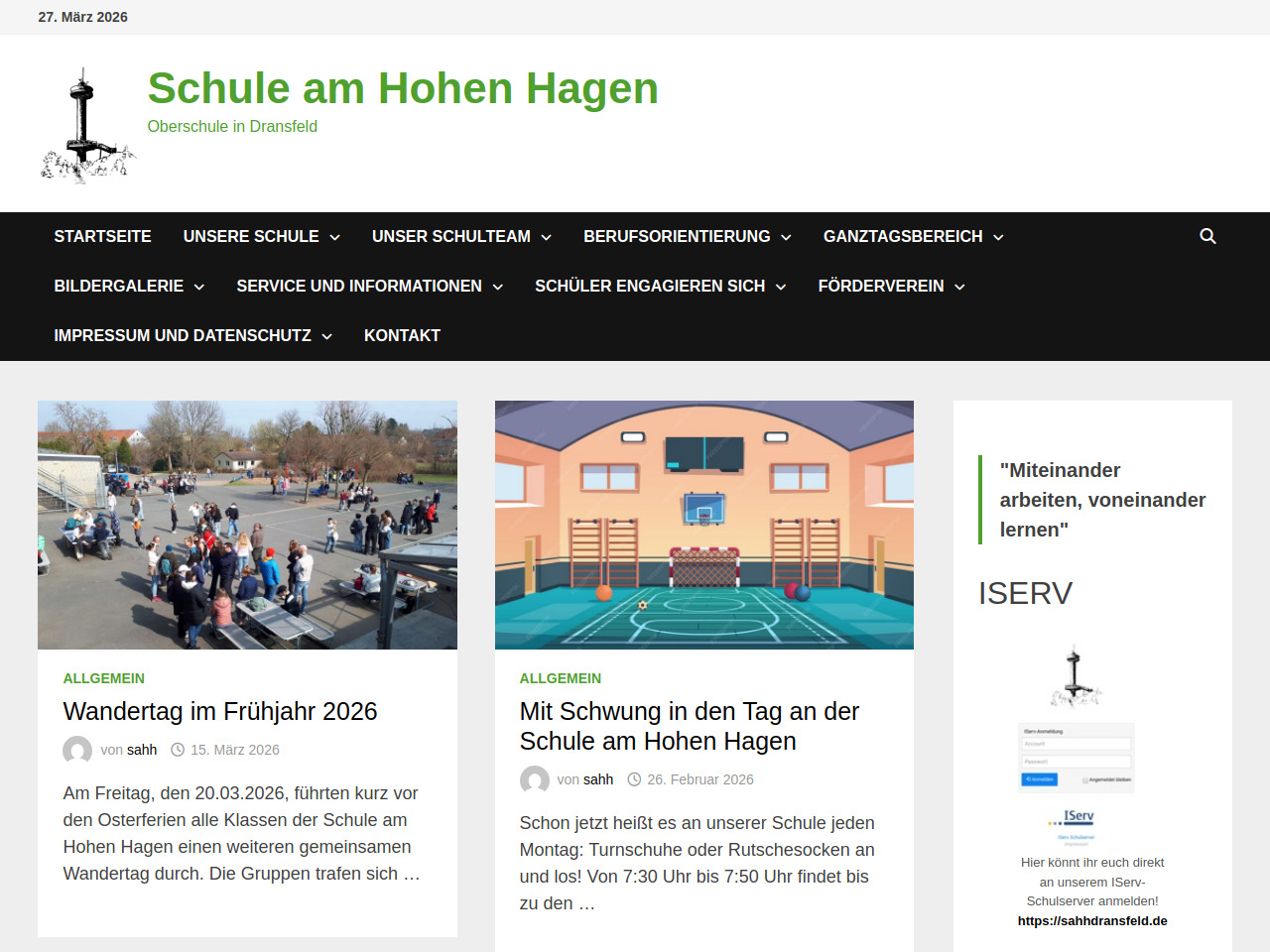Open the sahhdransfeld.de IServ link
The height and width of the screenshot is (952, 1270).
pos(1091,921)
